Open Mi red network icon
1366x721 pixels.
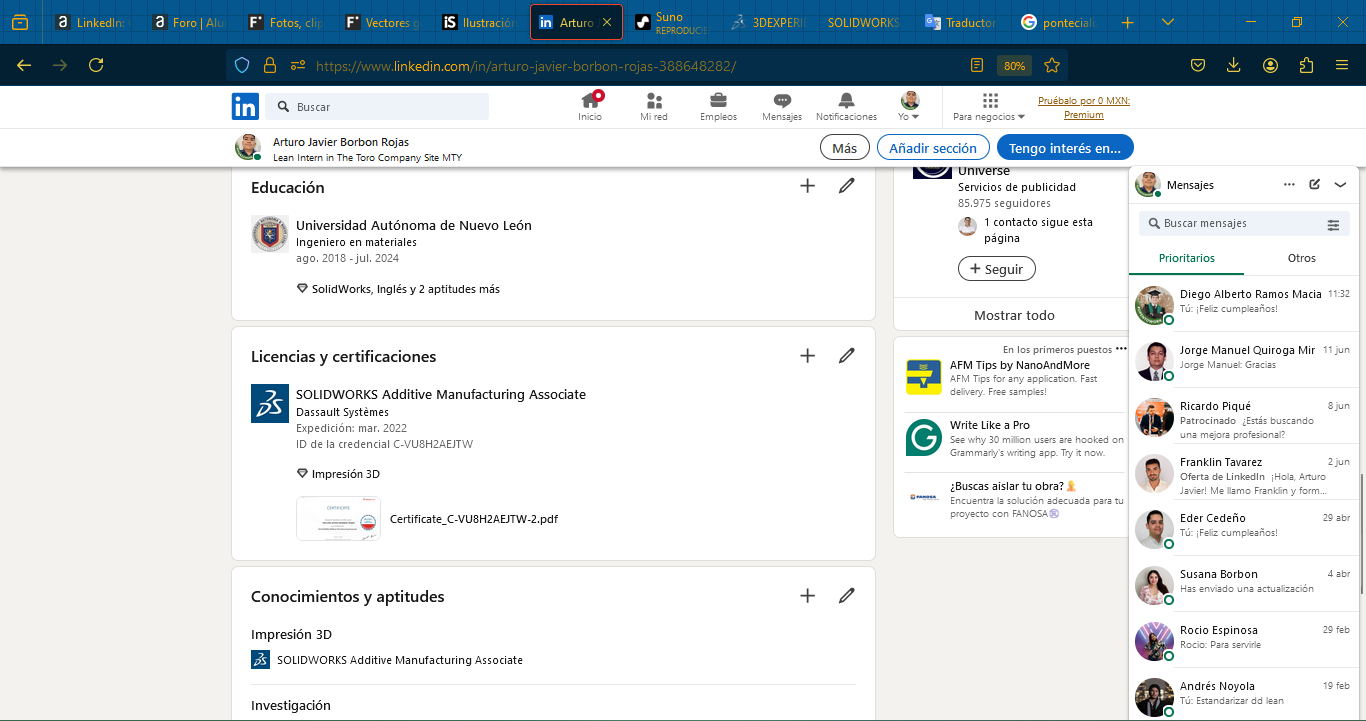(x=654, y=107)
